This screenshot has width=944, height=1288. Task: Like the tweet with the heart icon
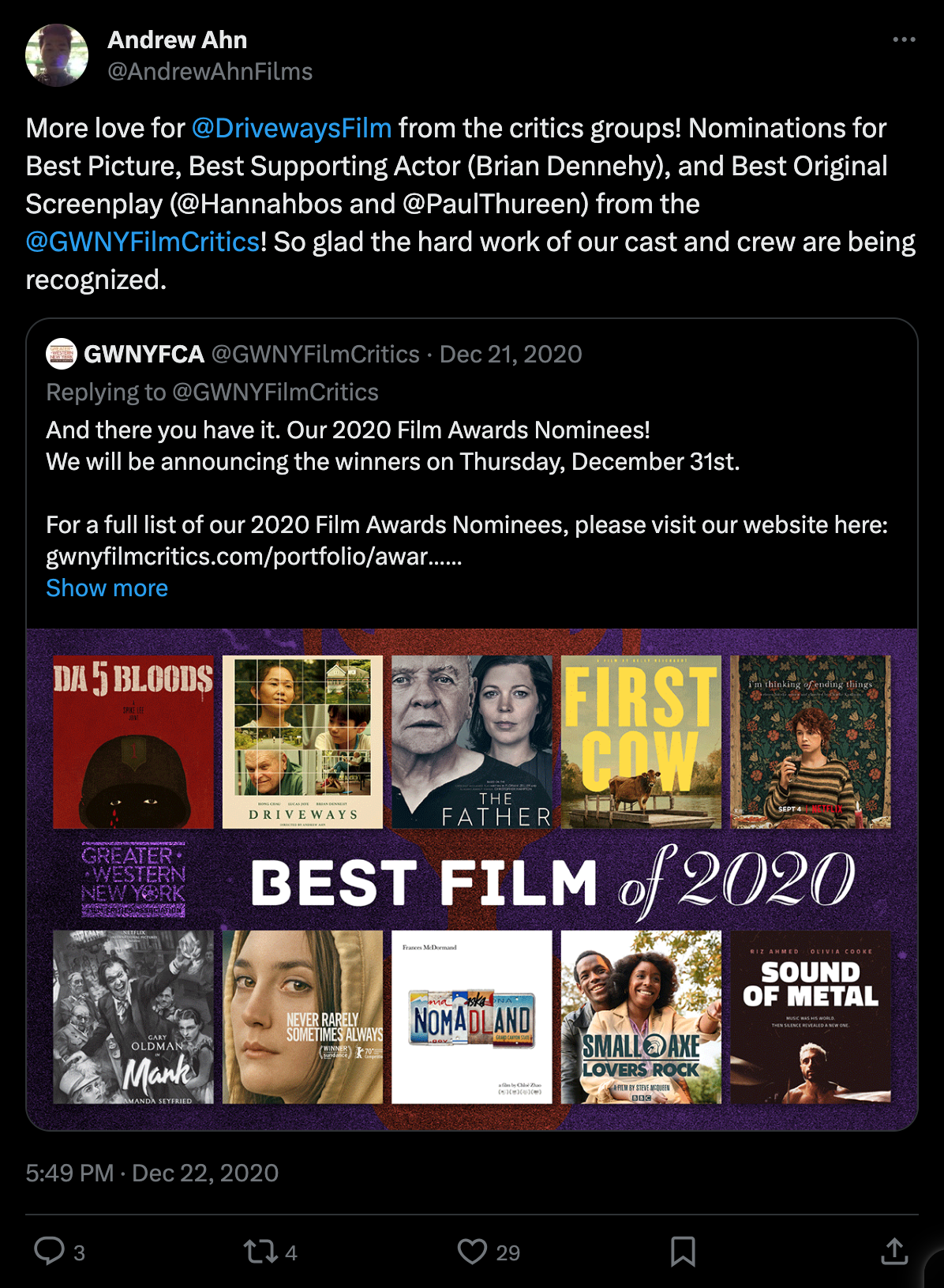[472, 1252]
